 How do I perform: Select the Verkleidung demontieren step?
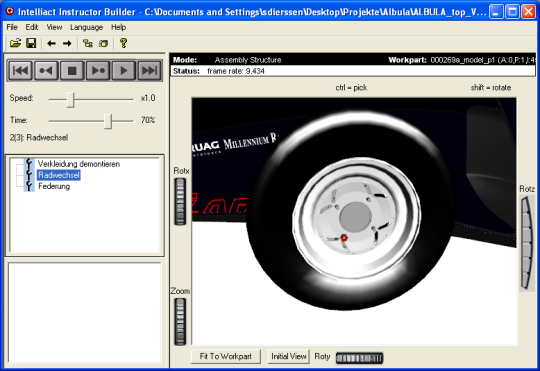tap(79, 164)
